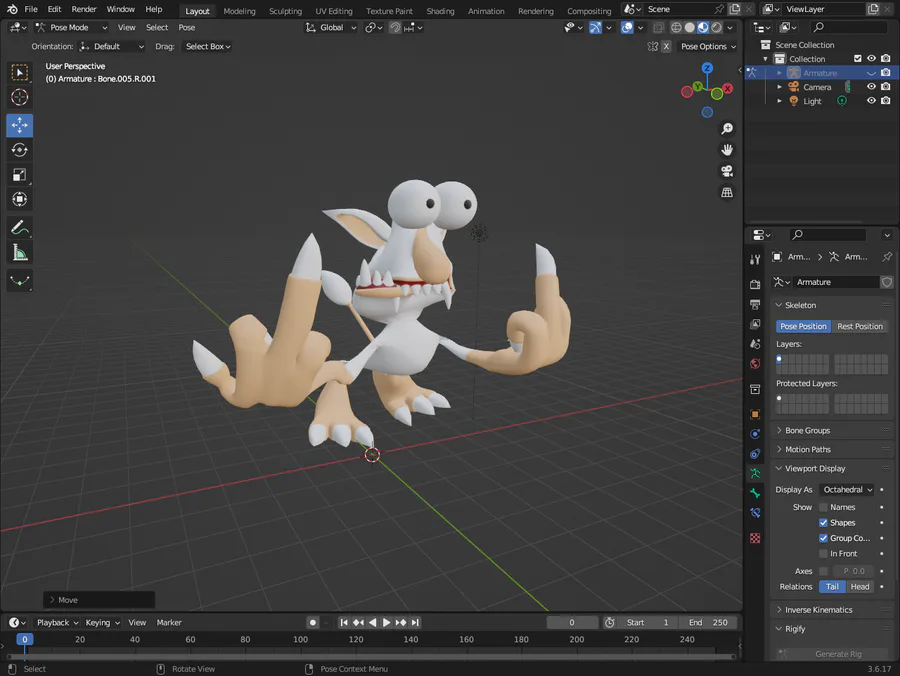Open the Tool properties tab

tap(755, 259)
